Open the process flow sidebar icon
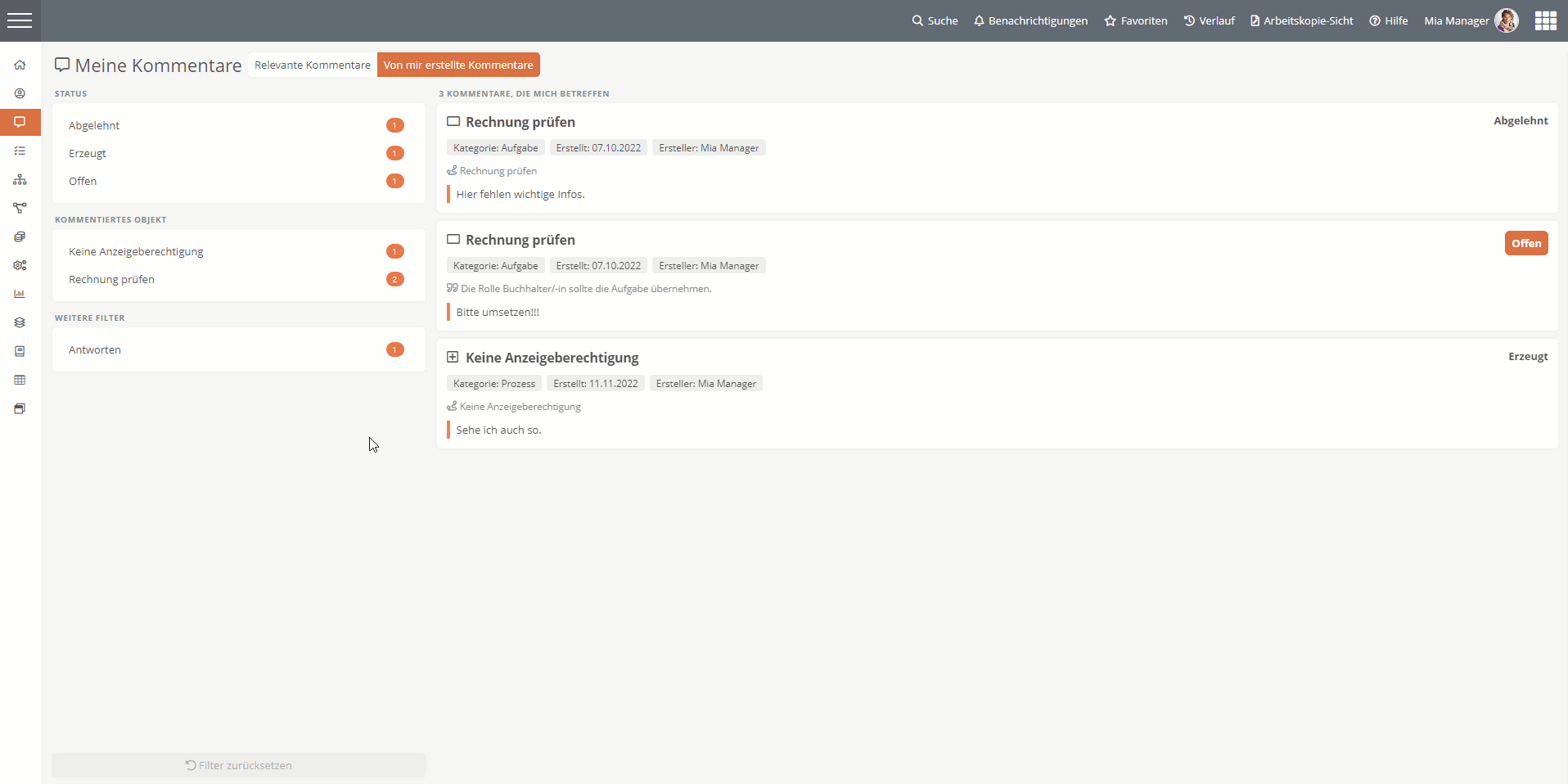Screen dimensions: 1568x784 [x=20, y=208]
